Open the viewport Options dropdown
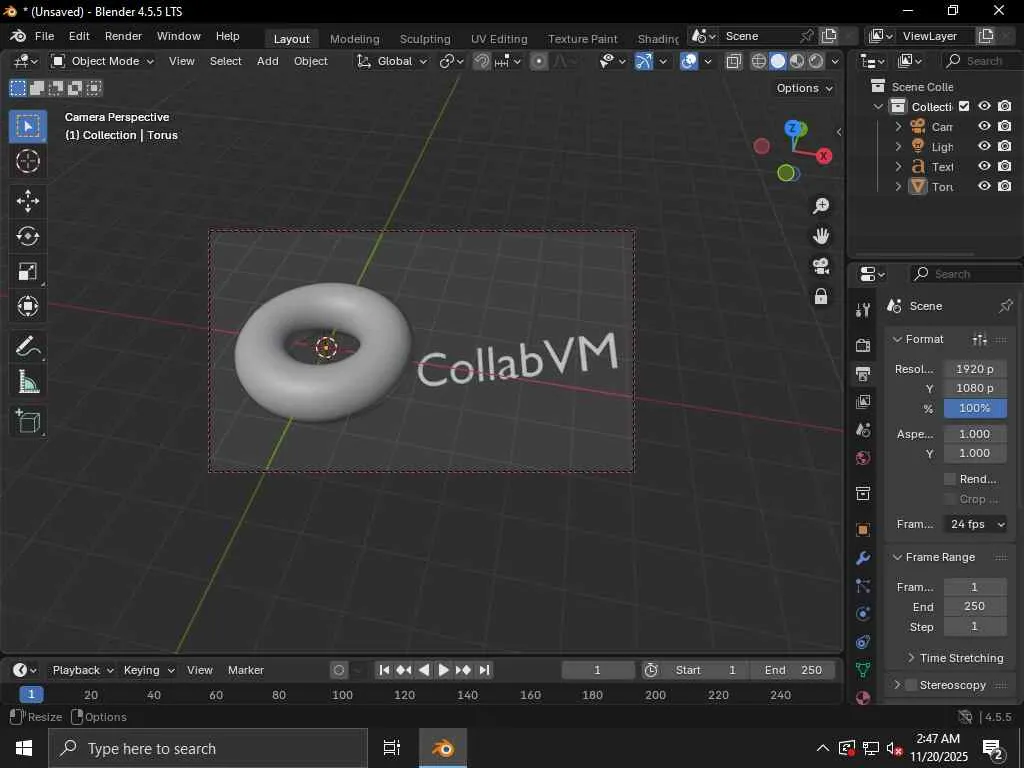The image size is (1024, 768). (x=804, y=88)
